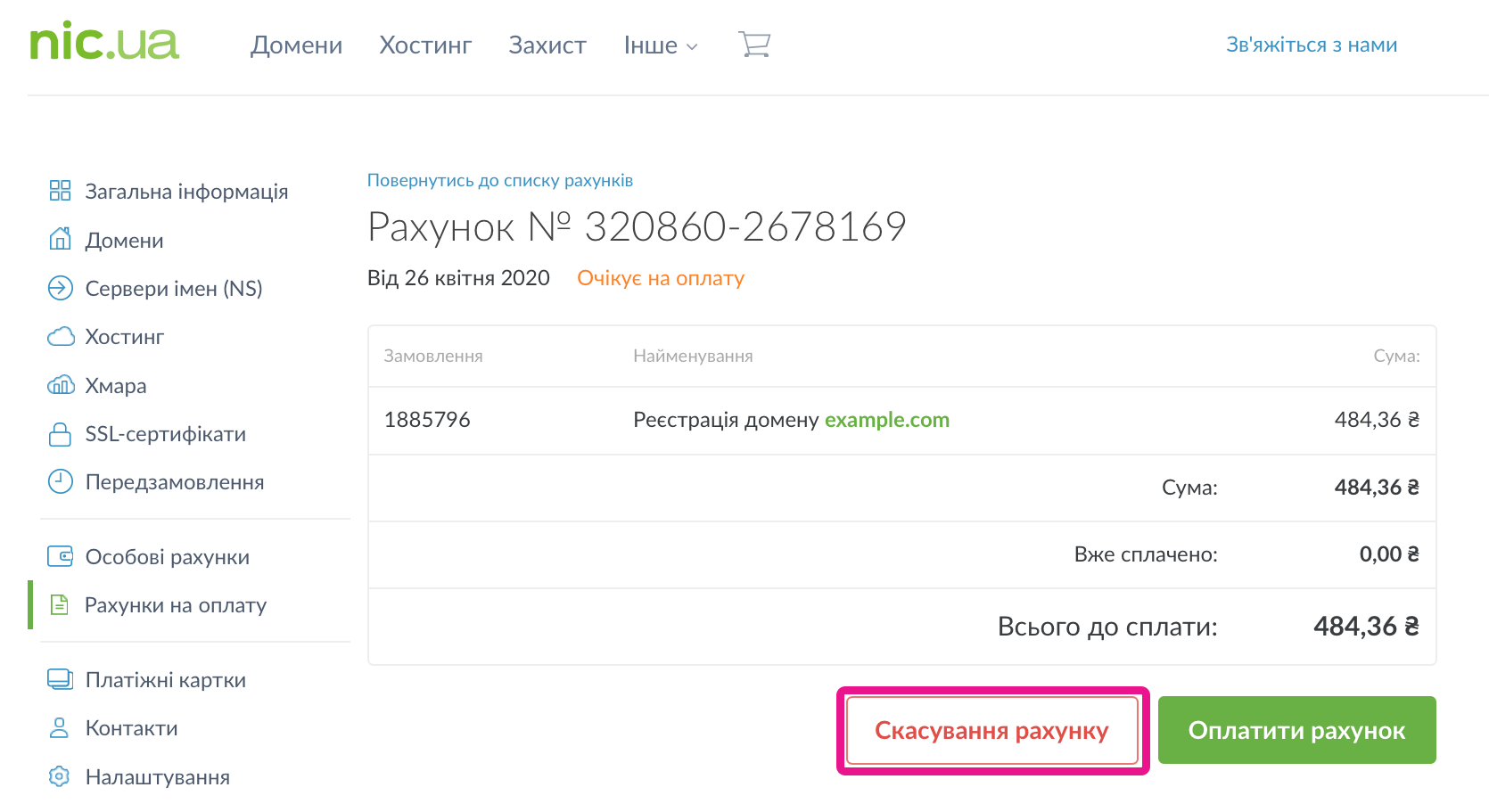Select Хостинг in the top navigation
This screenshot has height=812, width=1489.
coord(425,45)
